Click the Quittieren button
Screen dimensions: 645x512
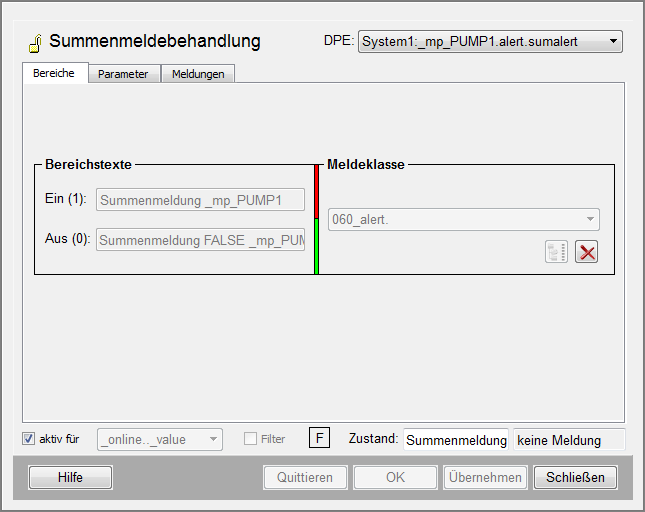click(x=305, y=477)
